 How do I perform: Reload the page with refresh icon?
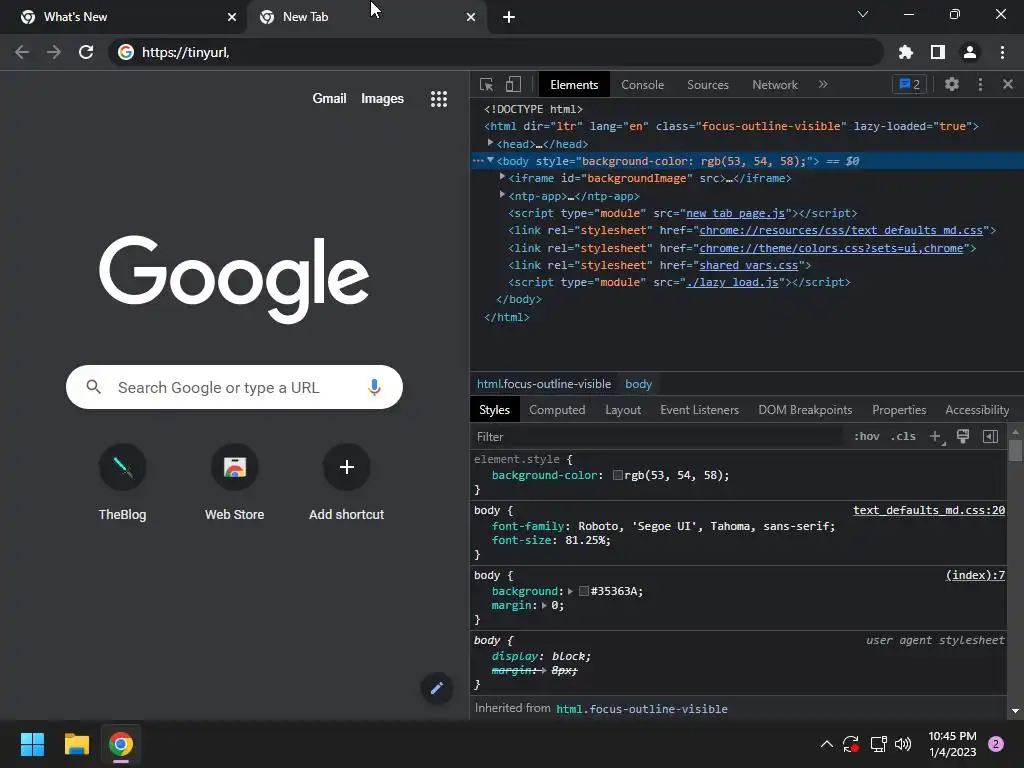(86, 52)
